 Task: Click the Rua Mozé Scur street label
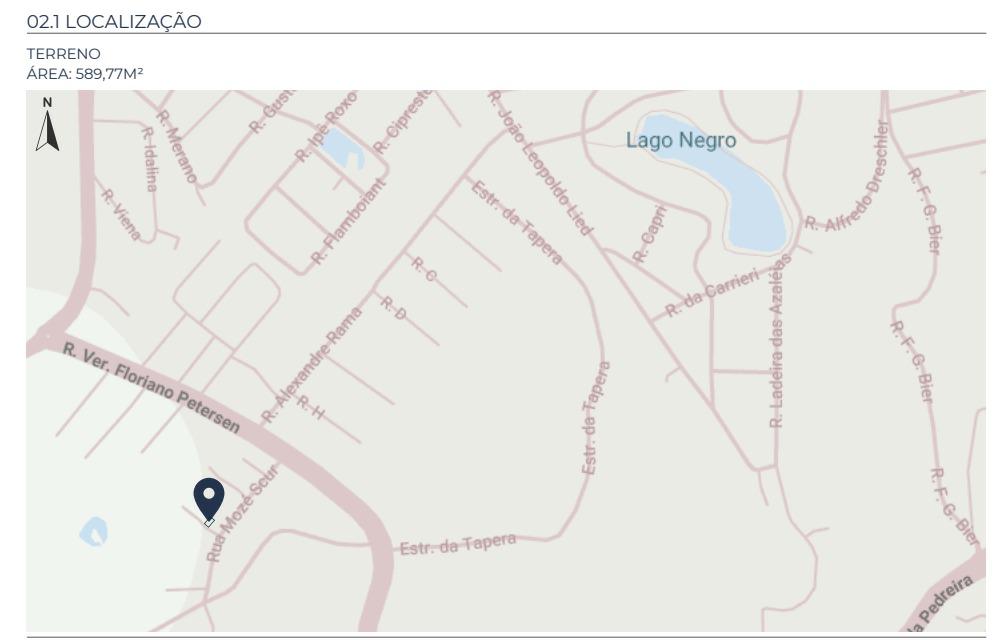coord(242,513)
